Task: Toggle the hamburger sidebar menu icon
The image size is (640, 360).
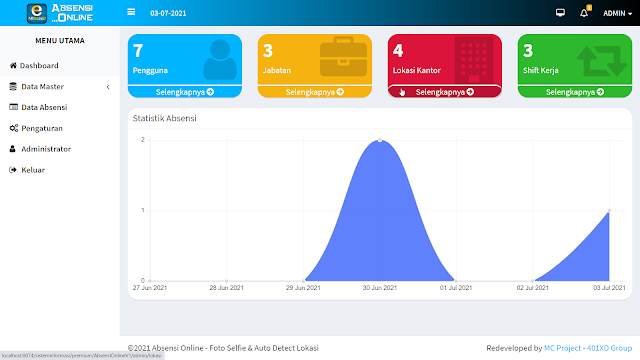Action: 131,12
